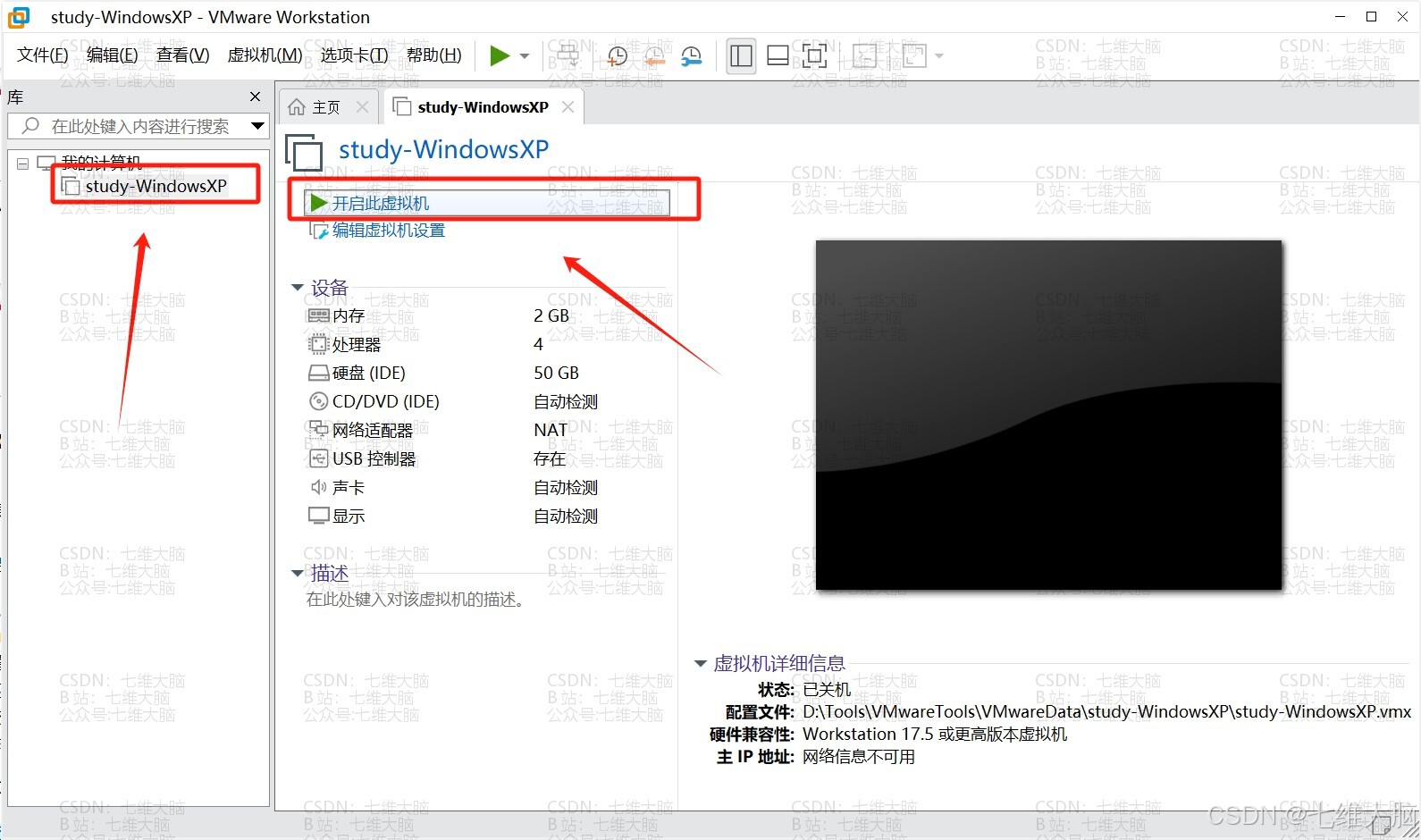This screenshot has width=1421, height=840.
Task: Select 我的计算机 in the library tree
Action: (x=101, y=163)
